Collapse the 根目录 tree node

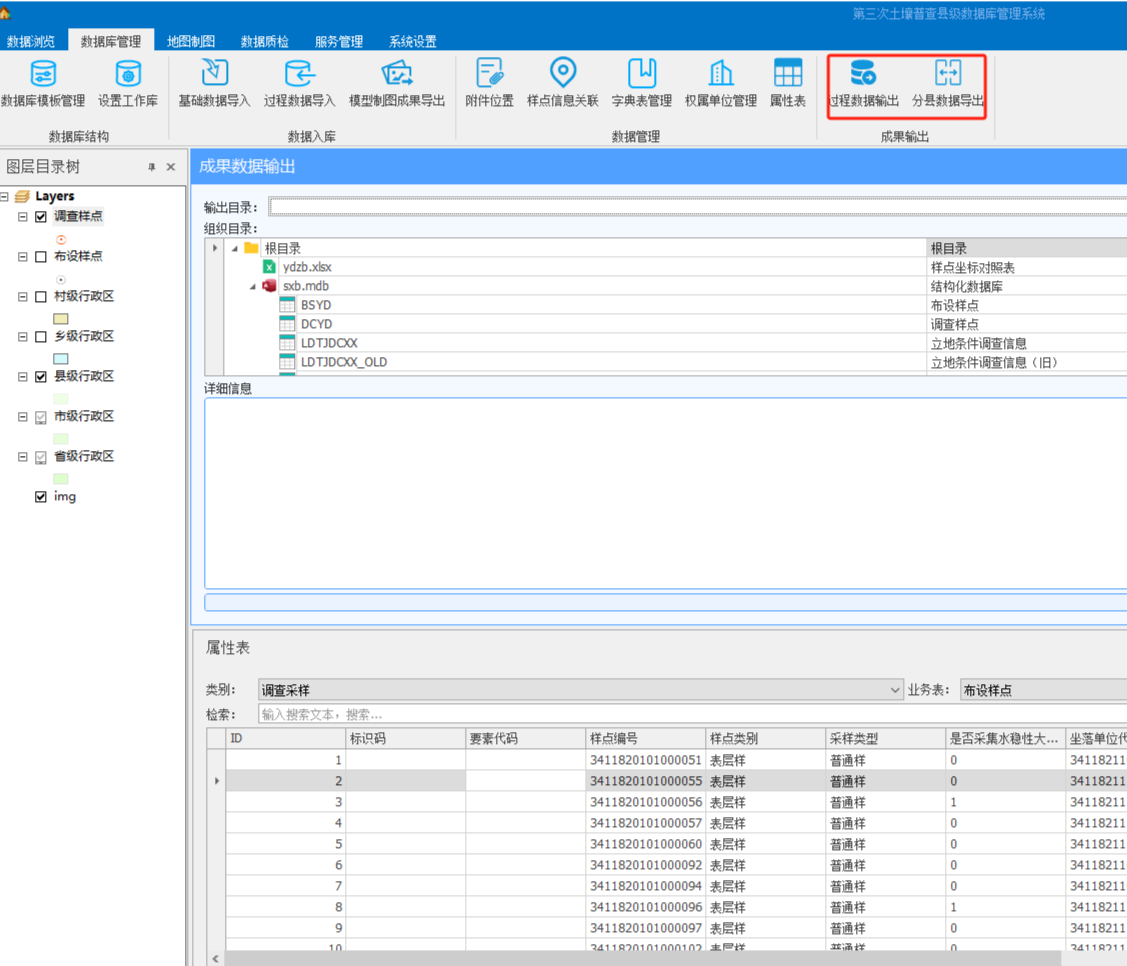pyautogui.click(x=235, y=249)
